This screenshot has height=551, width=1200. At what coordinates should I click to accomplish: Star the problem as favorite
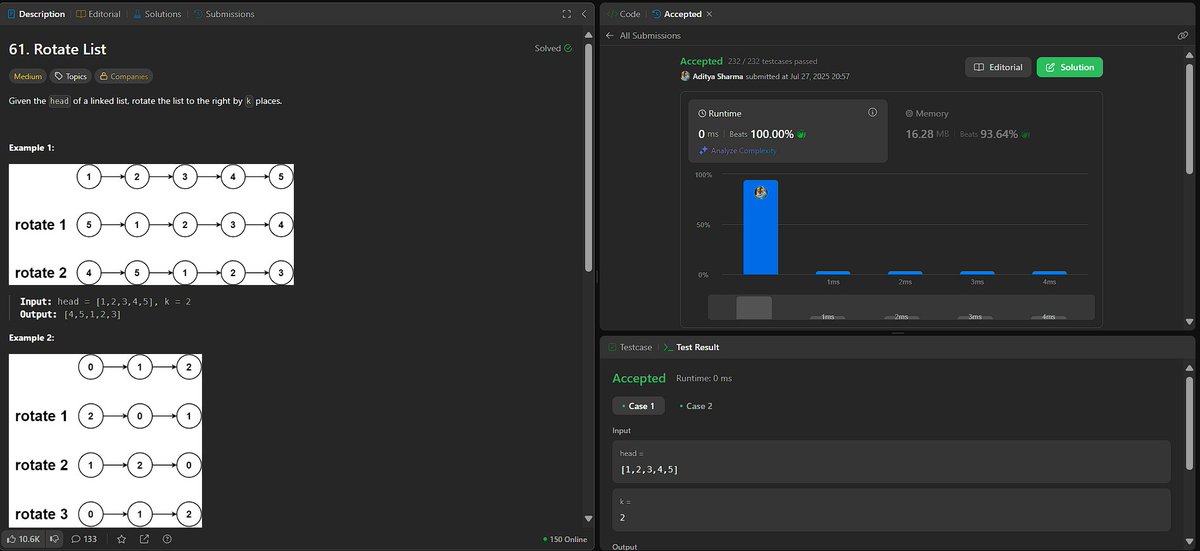[x=121, y=539]
